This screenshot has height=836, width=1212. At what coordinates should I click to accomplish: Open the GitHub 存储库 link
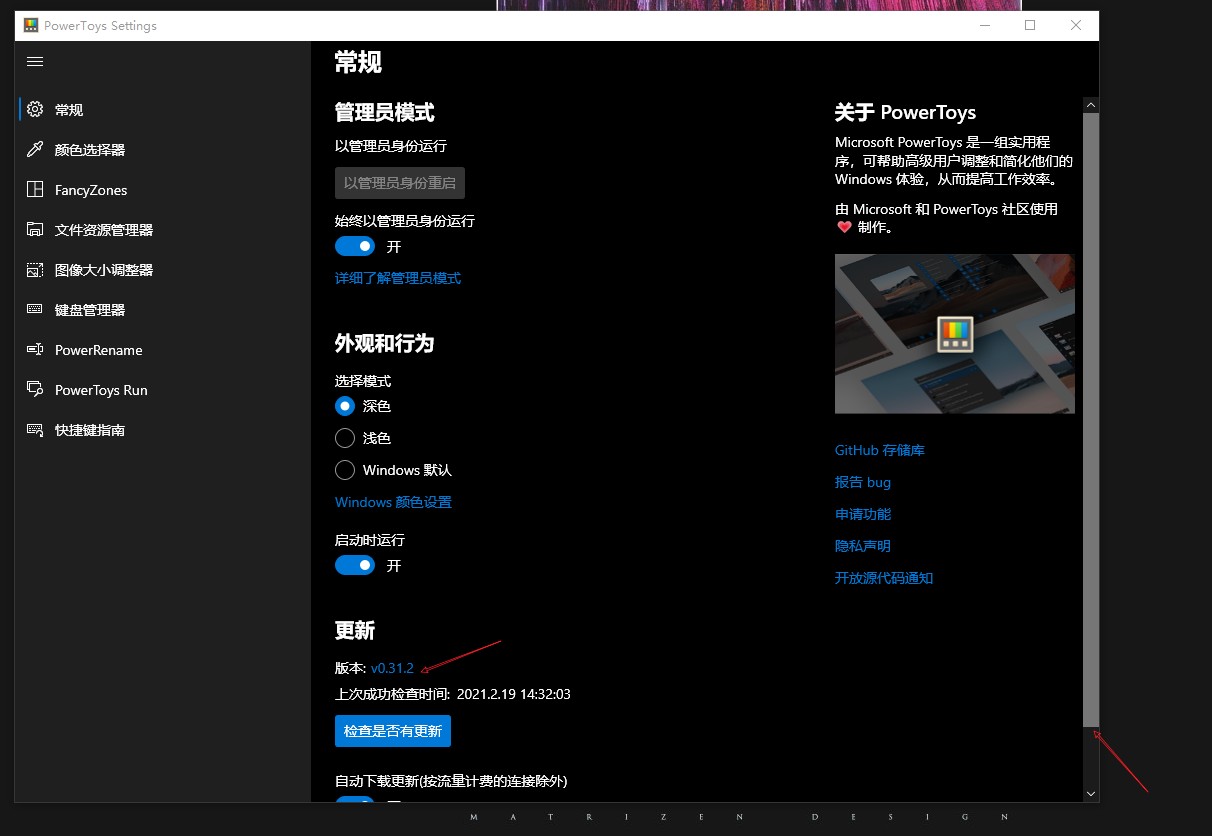pos(879,450)
